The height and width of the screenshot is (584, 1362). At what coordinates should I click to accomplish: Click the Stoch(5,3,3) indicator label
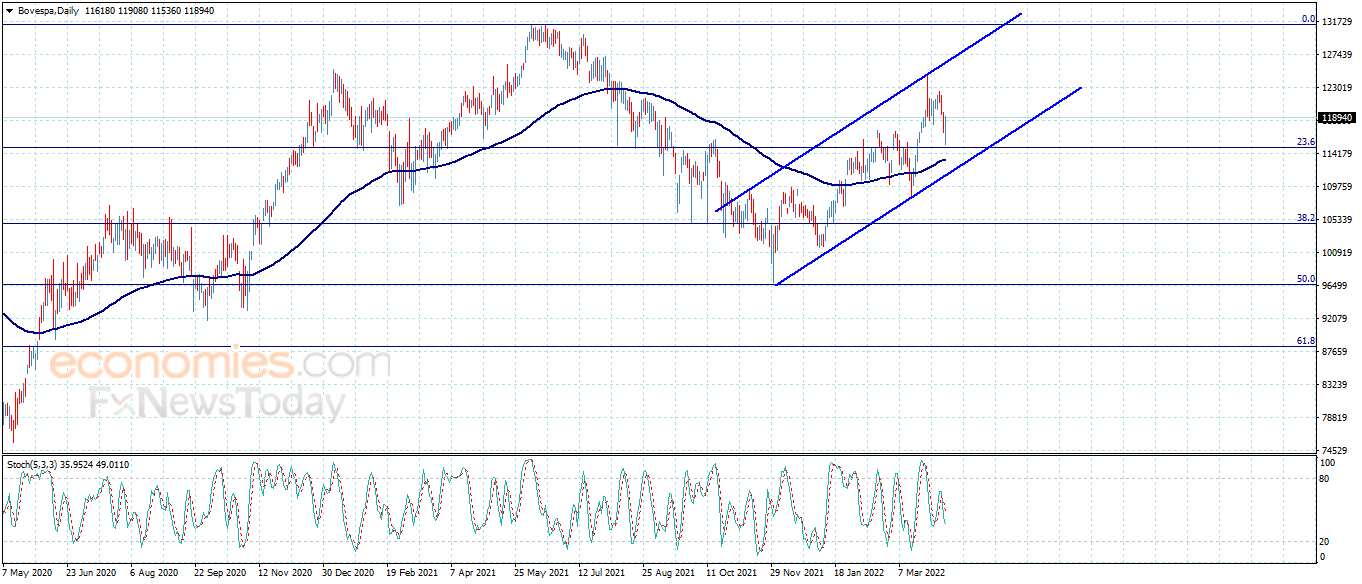[34, 465]
